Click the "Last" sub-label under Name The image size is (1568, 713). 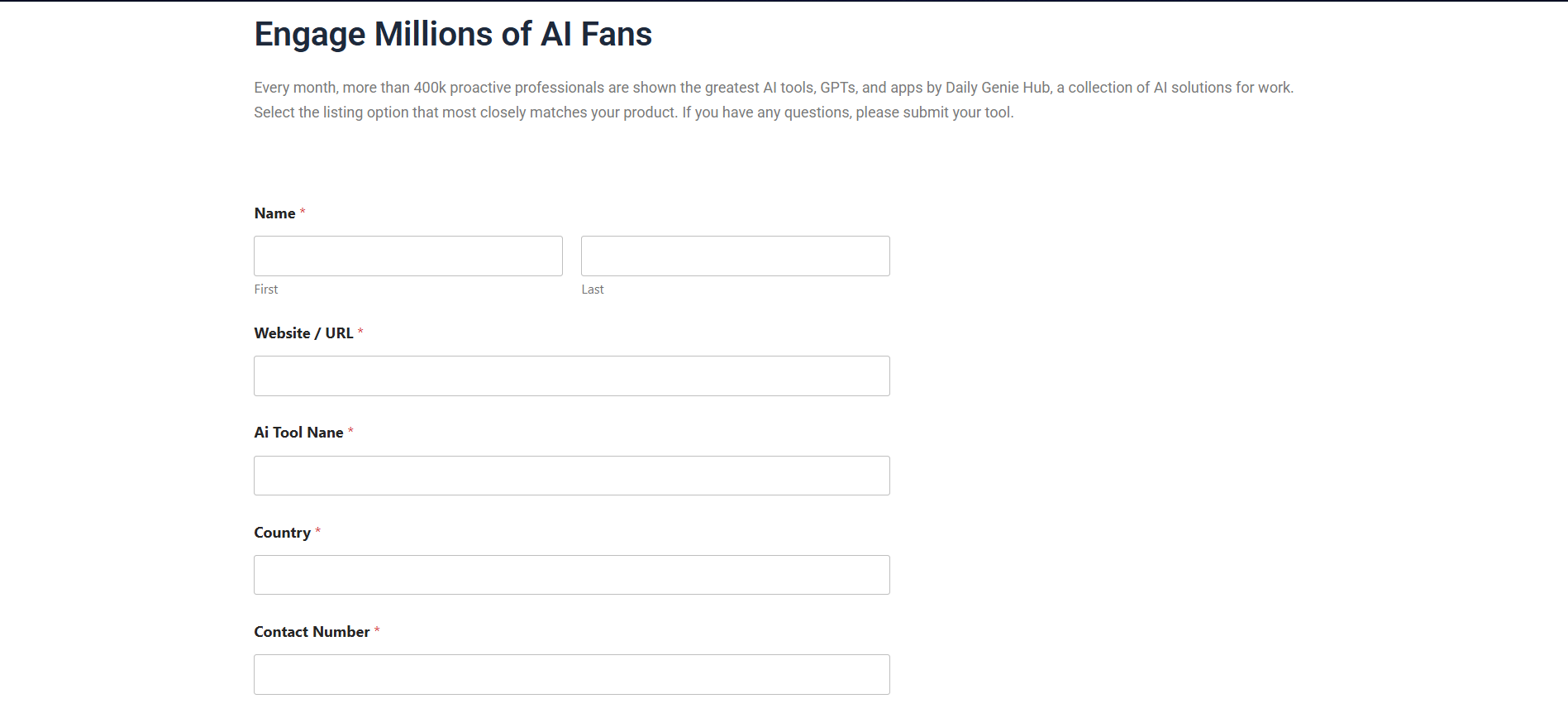(593, 290)
